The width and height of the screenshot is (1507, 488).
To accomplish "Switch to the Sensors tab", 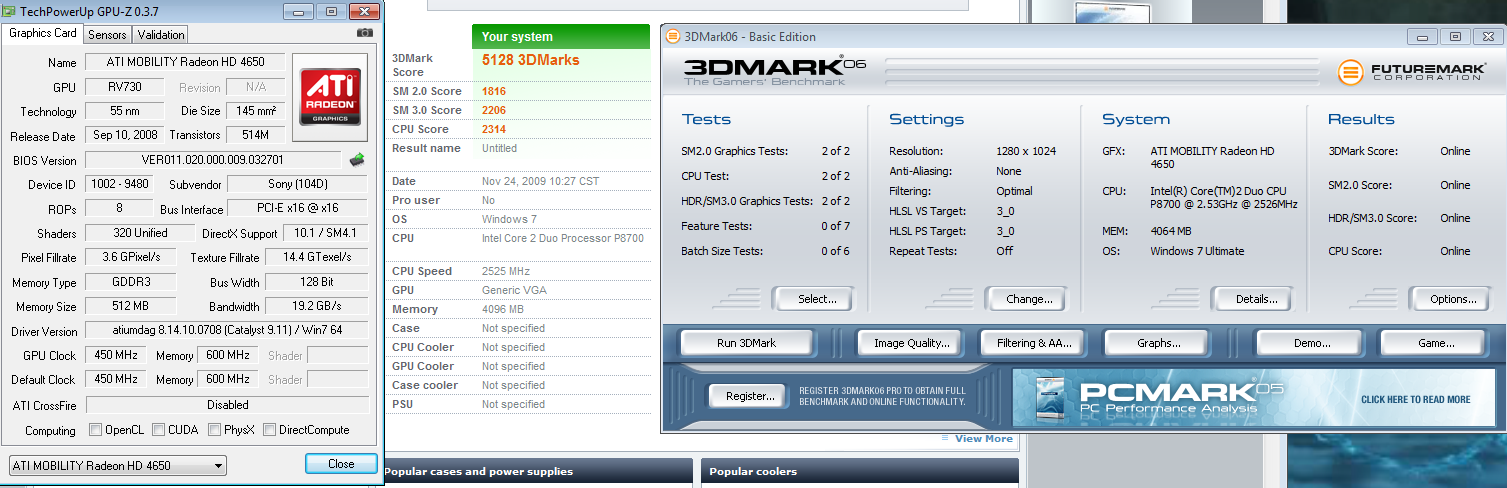I will click(107, 34).
